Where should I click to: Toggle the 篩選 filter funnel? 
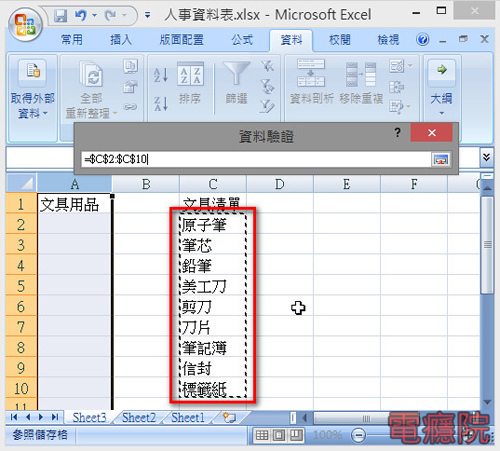coord(236,83)
